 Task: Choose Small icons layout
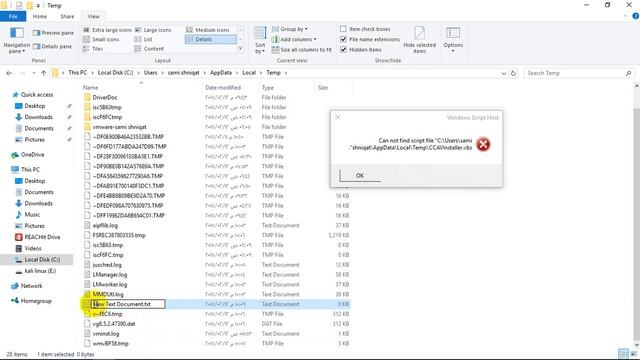(x=101, y=39)
